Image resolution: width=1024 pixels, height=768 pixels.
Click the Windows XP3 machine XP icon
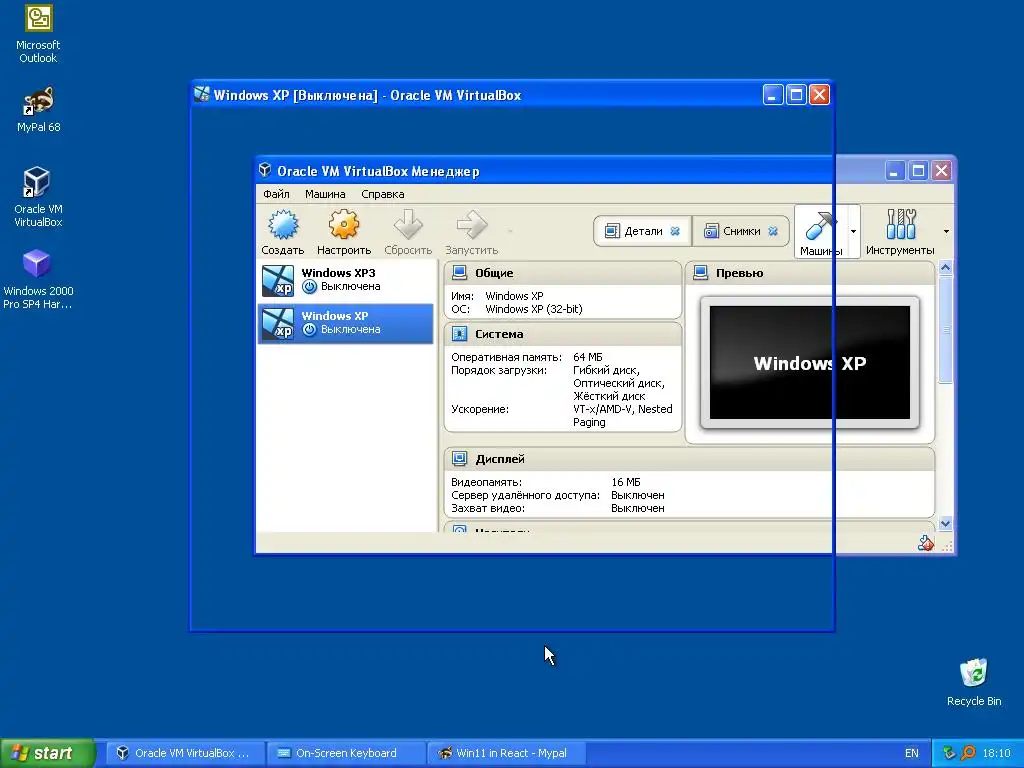pos(278,281)
